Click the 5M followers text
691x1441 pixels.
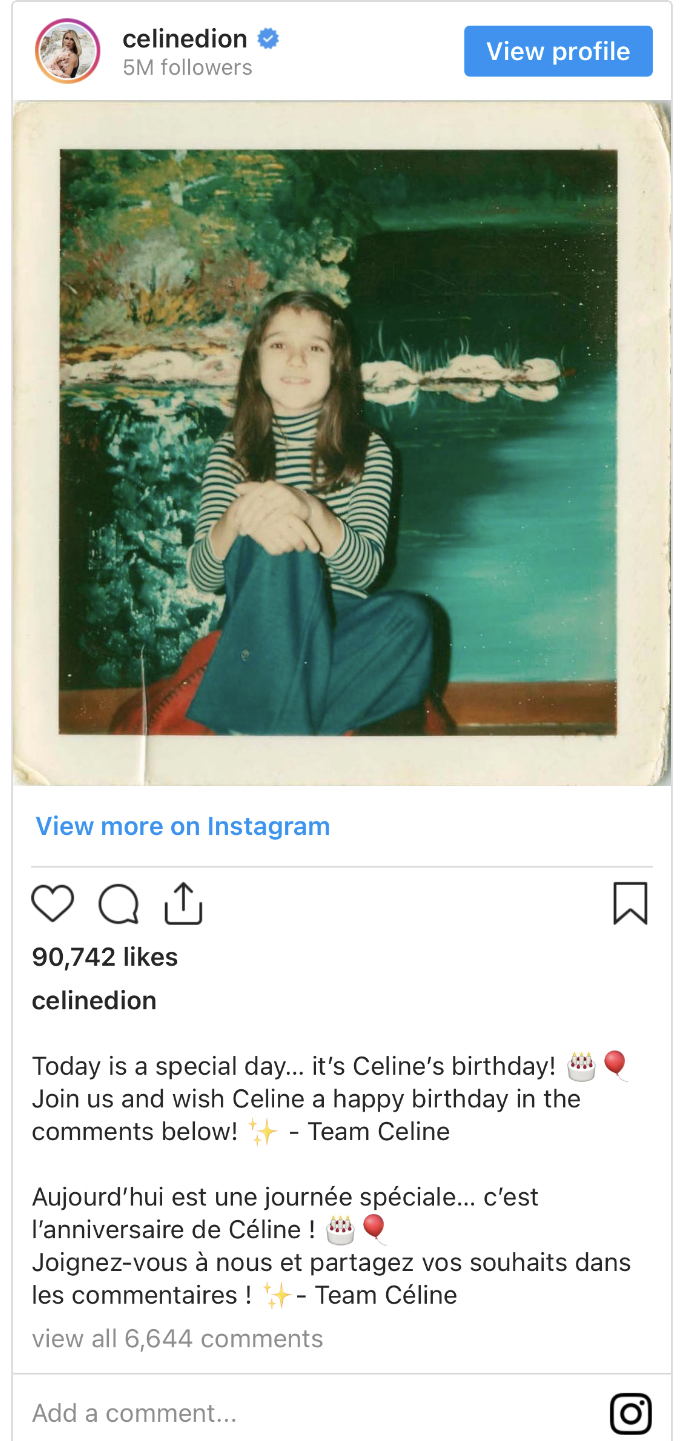coord(187,68)
